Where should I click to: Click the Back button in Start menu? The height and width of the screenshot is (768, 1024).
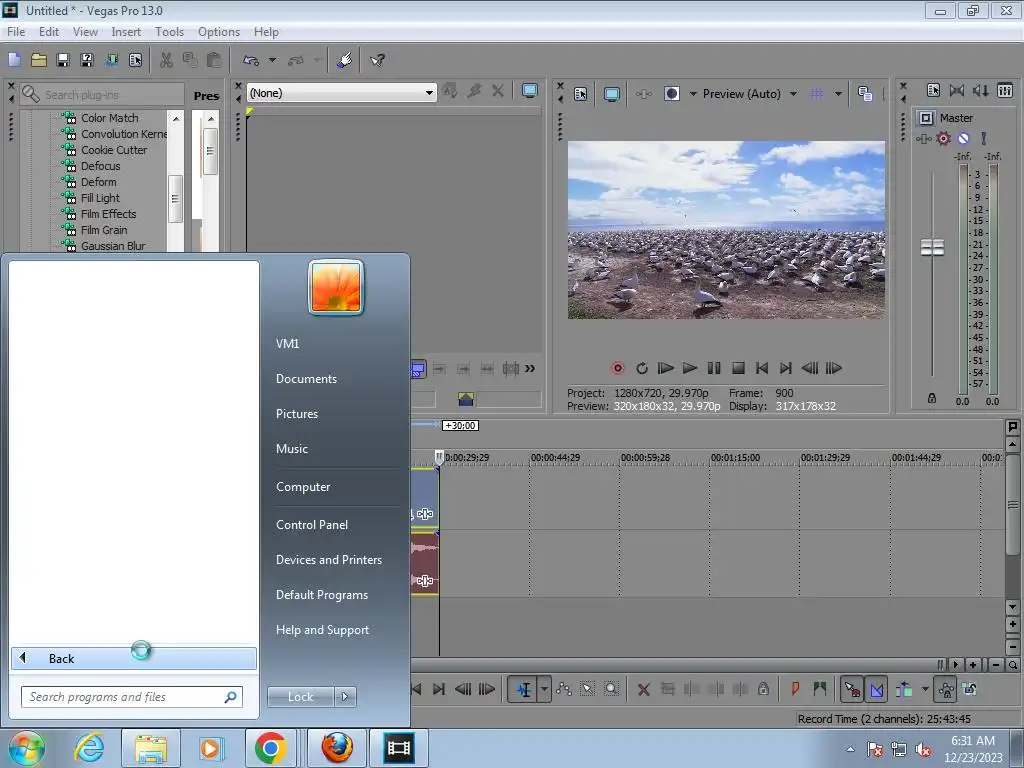(x=134, y=658)
